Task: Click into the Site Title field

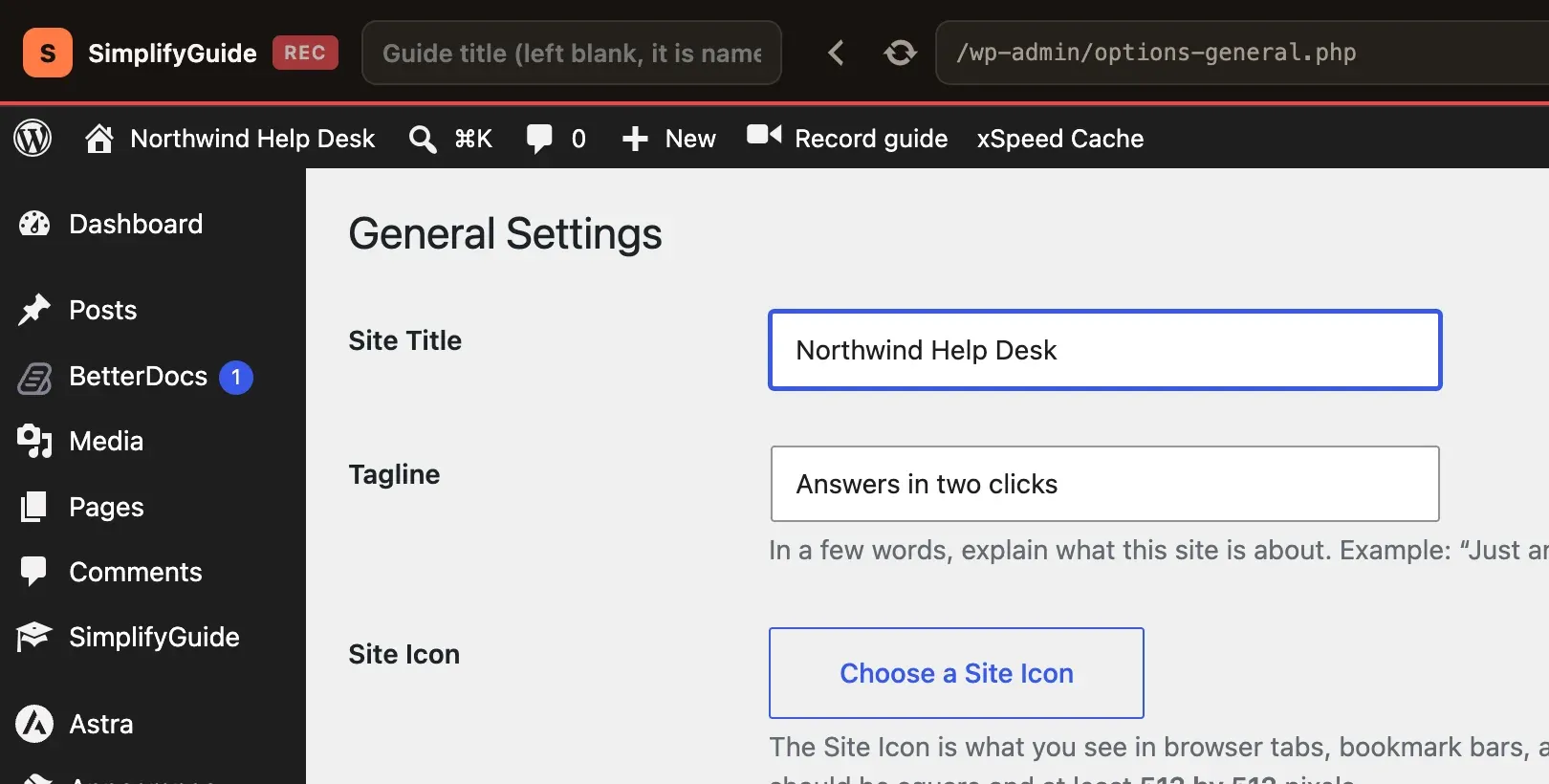Action: (x=1105, y=350)
